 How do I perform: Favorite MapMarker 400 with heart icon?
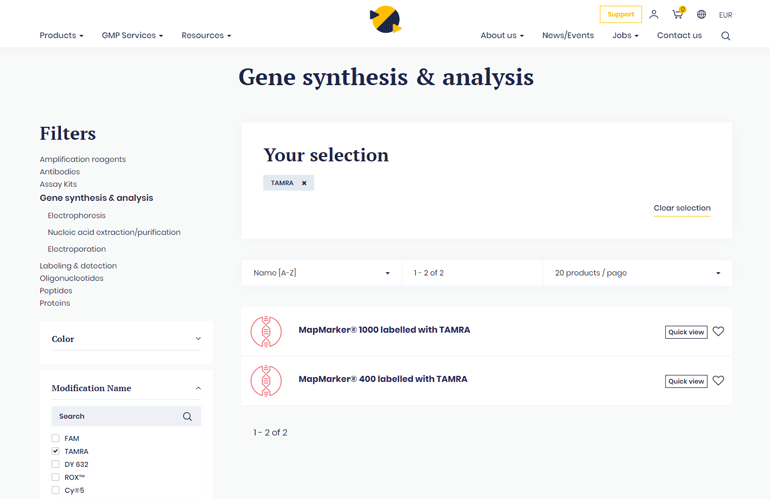(x=718, y=381)
